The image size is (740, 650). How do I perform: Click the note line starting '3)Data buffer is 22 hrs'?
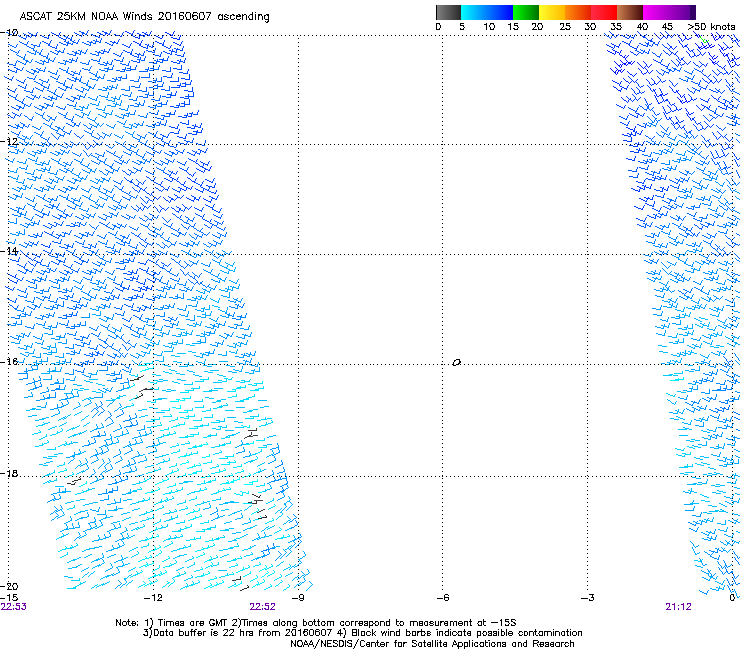point(362,633)
